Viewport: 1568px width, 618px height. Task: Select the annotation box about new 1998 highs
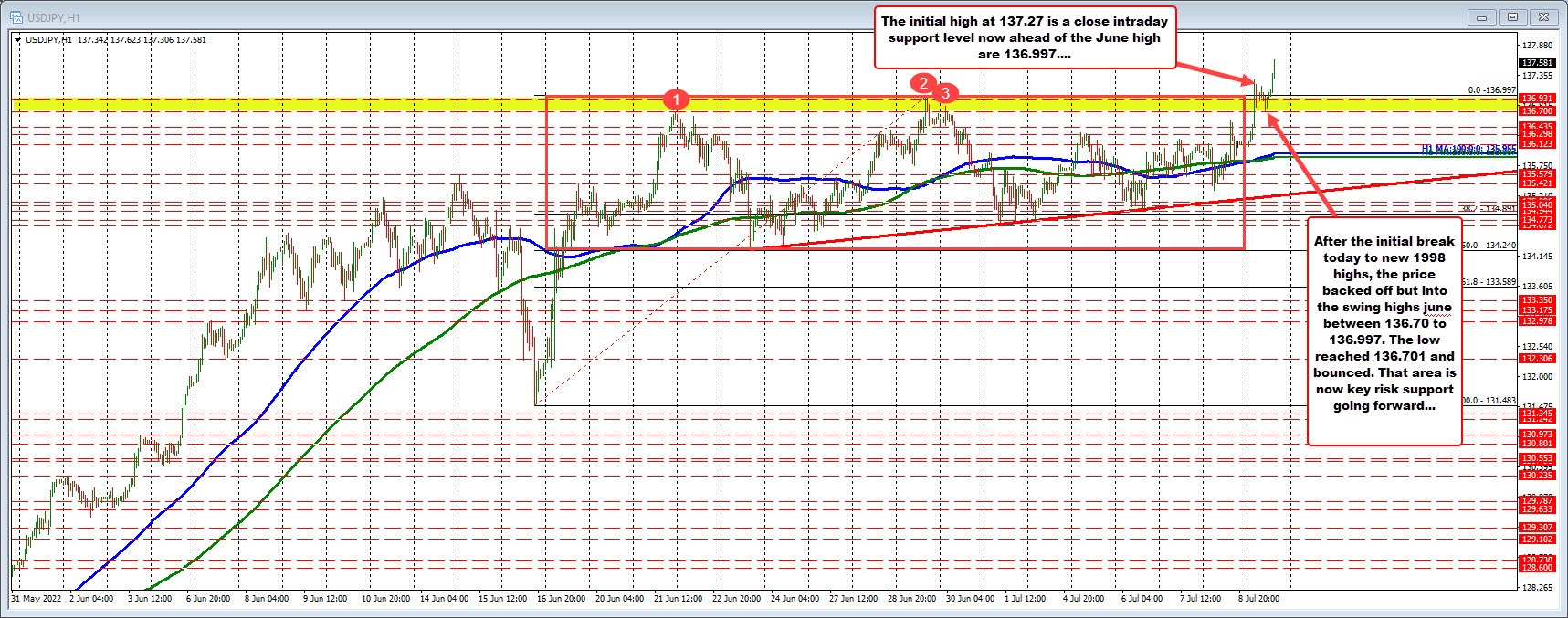pos(1384,331)
